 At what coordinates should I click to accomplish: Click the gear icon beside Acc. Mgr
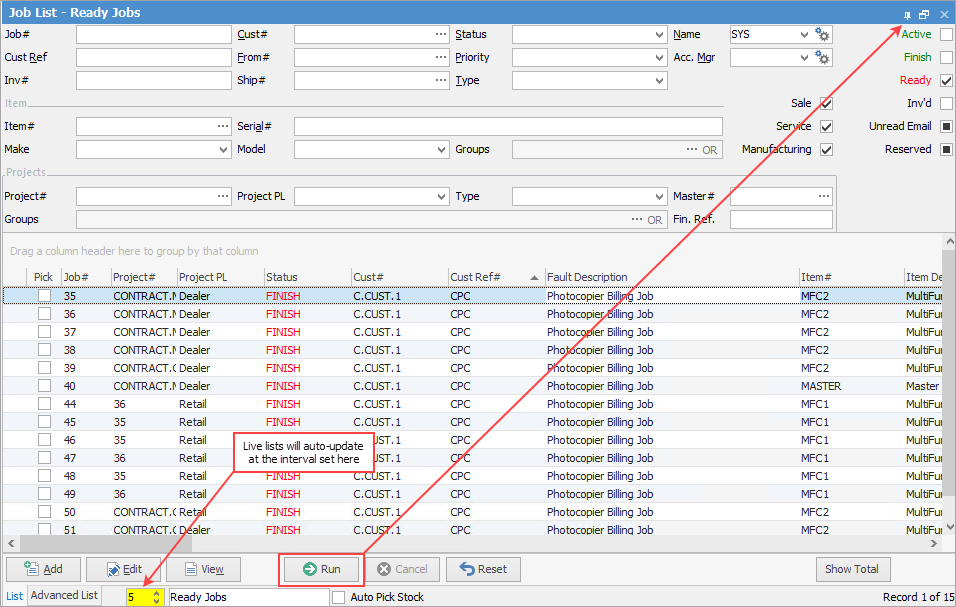[x=822, y=58]
